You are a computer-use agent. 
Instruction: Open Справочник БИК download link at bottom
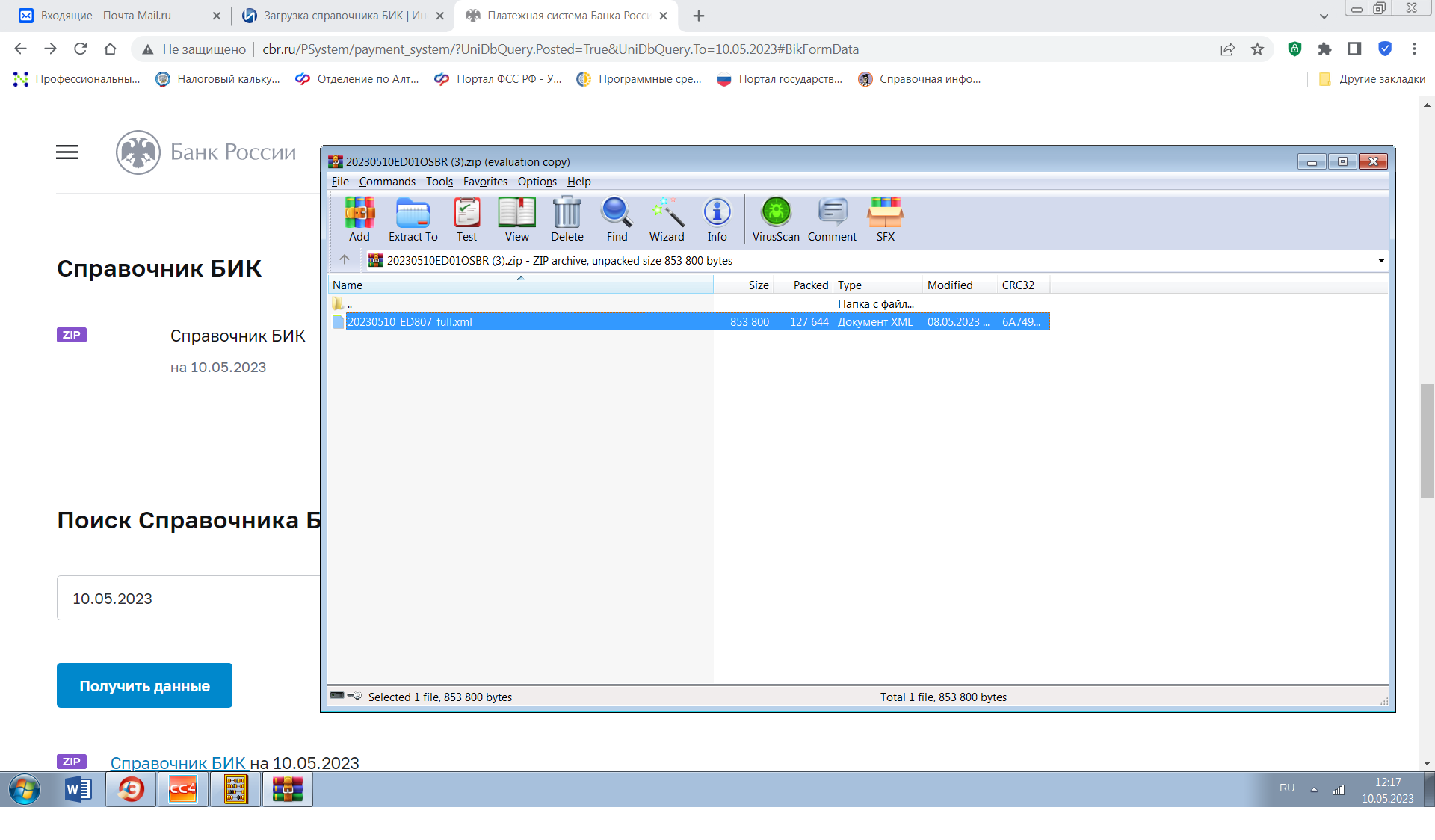coord(178,763)
